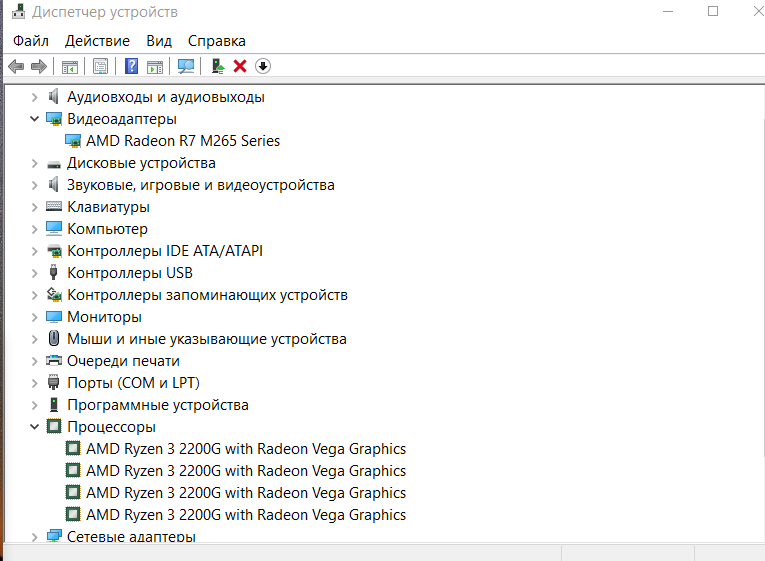Viewport: 765px width, 561px height.
Task: Select Контроллеры IDE ATA/ATAPI label
Action: point(165,251)
